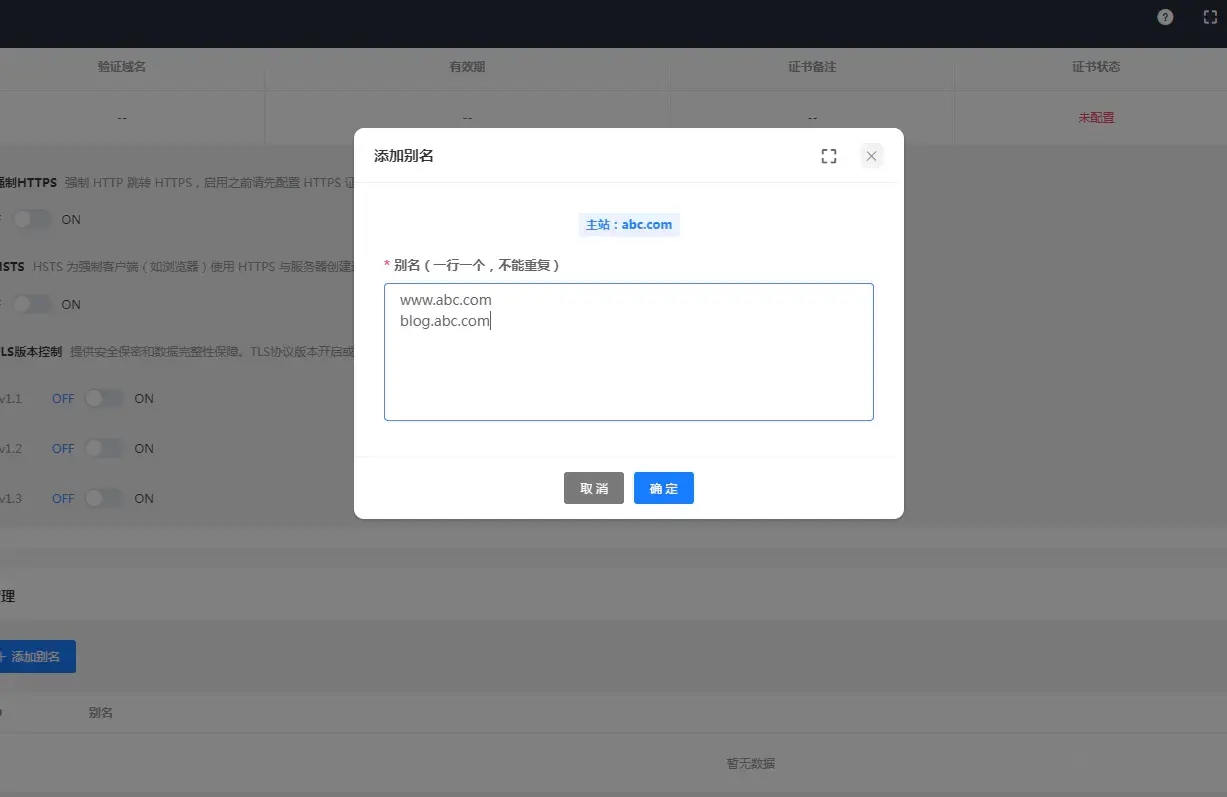Screen dimensions: 1227x797
Task: Click the OFF label beside TLS v1.1
Action: point(63,398)
